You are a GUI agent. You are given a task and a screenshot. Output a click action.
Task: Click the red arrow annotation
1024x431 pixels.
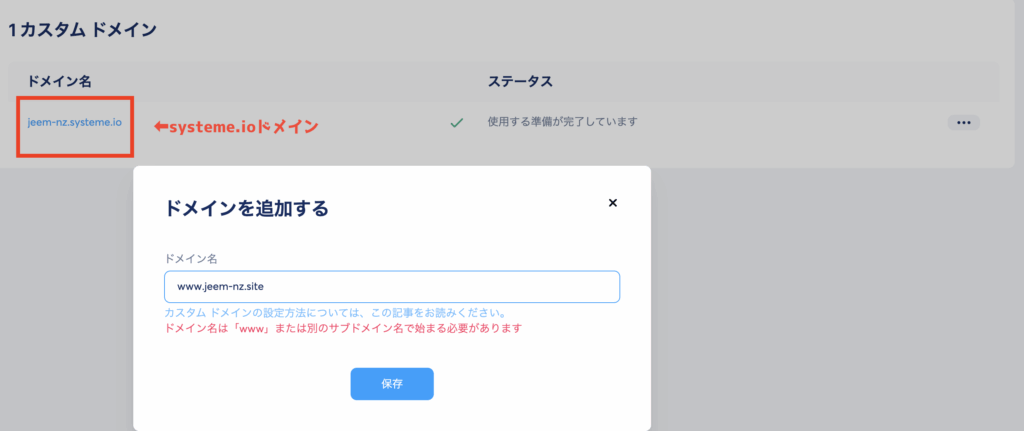pyautogui.click(x=159, y=127)
